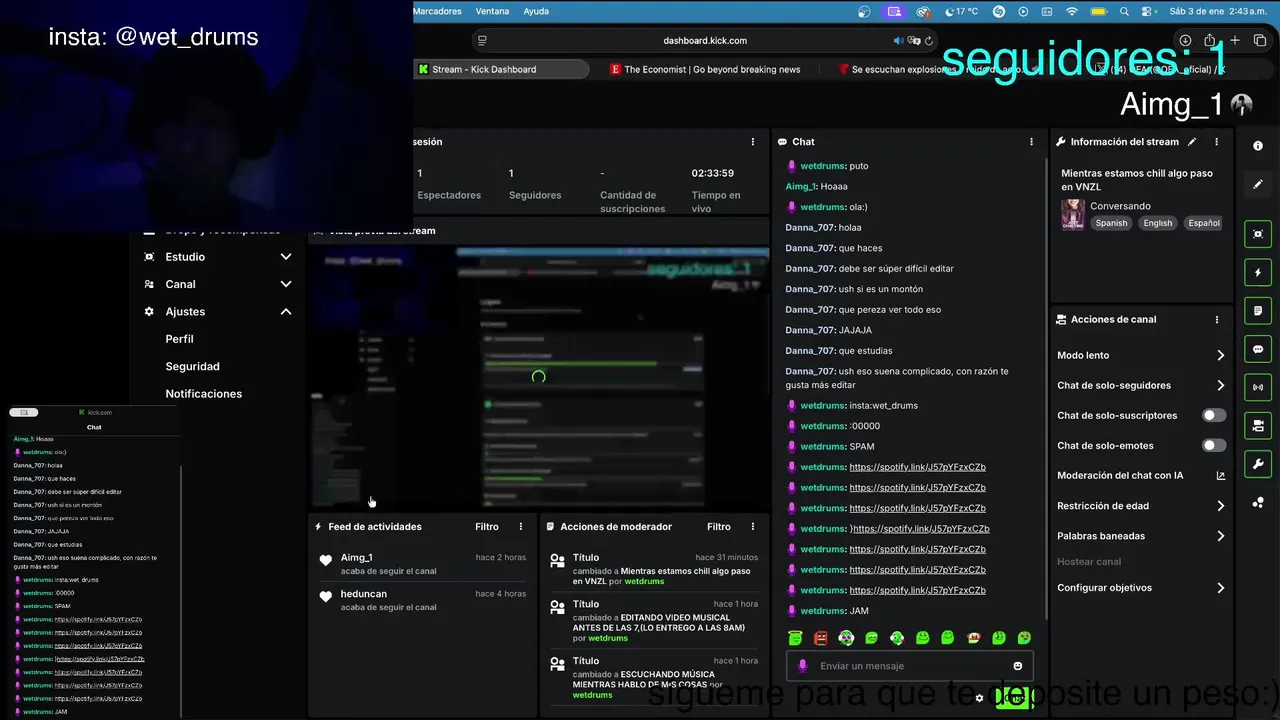The width and height of the screenshot is (1280, 720).
Task: Toggle the channel actions camera icon in sidebar
Action: tap(1258, 426)
